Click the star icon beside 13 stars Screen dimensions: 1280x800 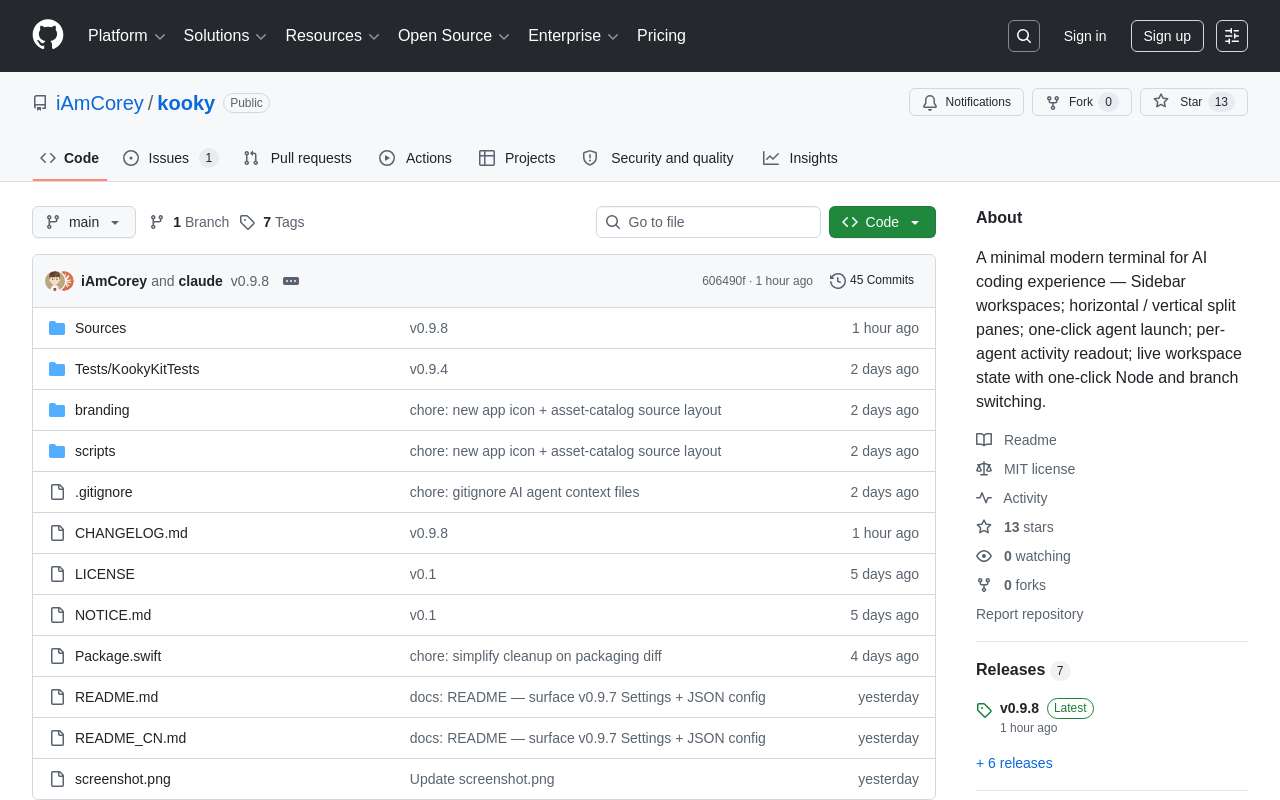tap(984, 527)
